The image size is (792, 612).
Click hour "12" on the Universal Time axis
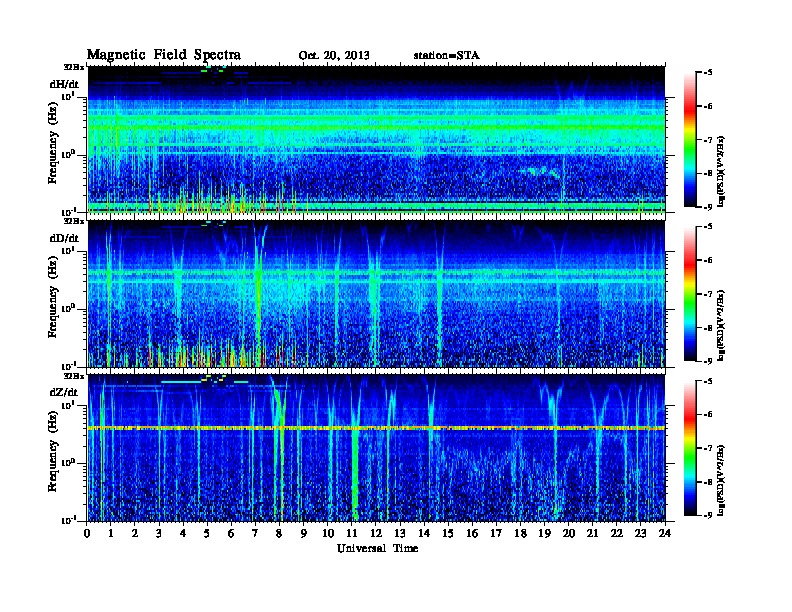tap(376, 533)
